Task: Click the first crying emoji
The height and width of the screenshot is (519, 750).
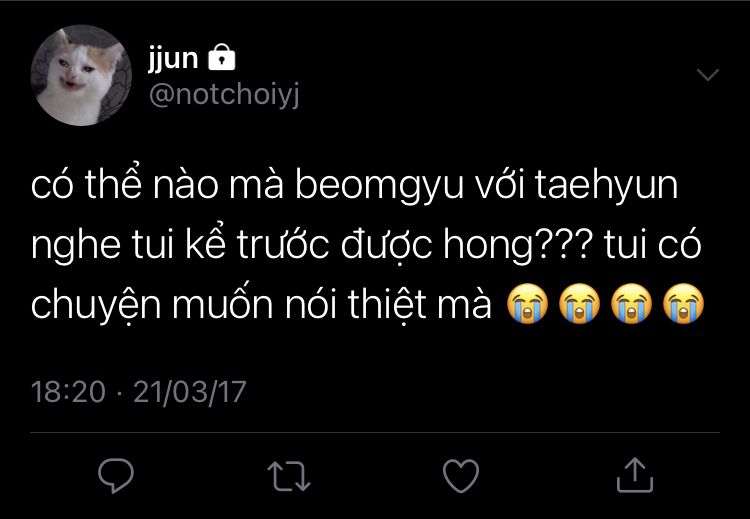Action: (528, 303)
